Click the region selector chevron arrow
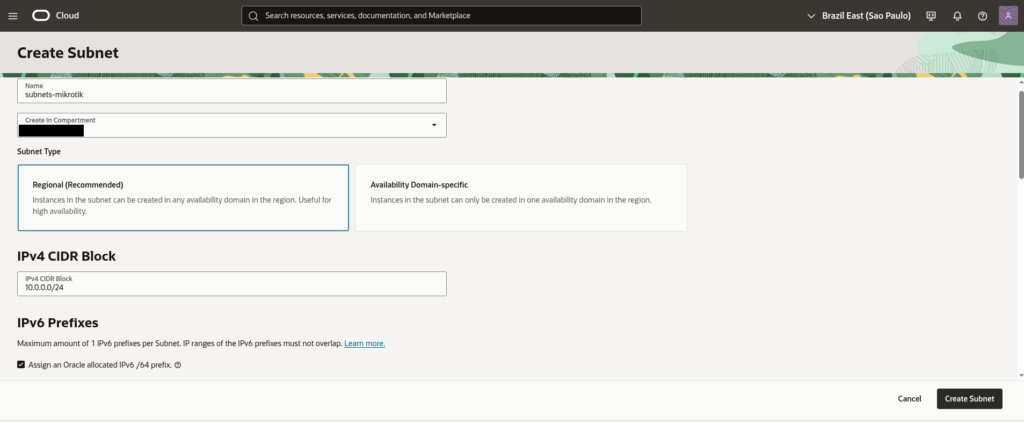 tap(811, 16)
